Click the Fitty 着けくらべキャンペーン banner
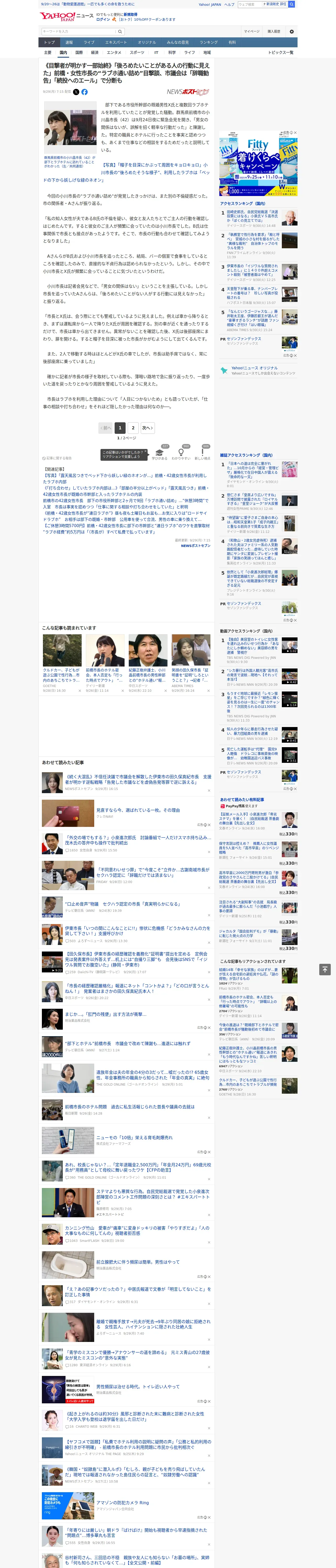 259,163
